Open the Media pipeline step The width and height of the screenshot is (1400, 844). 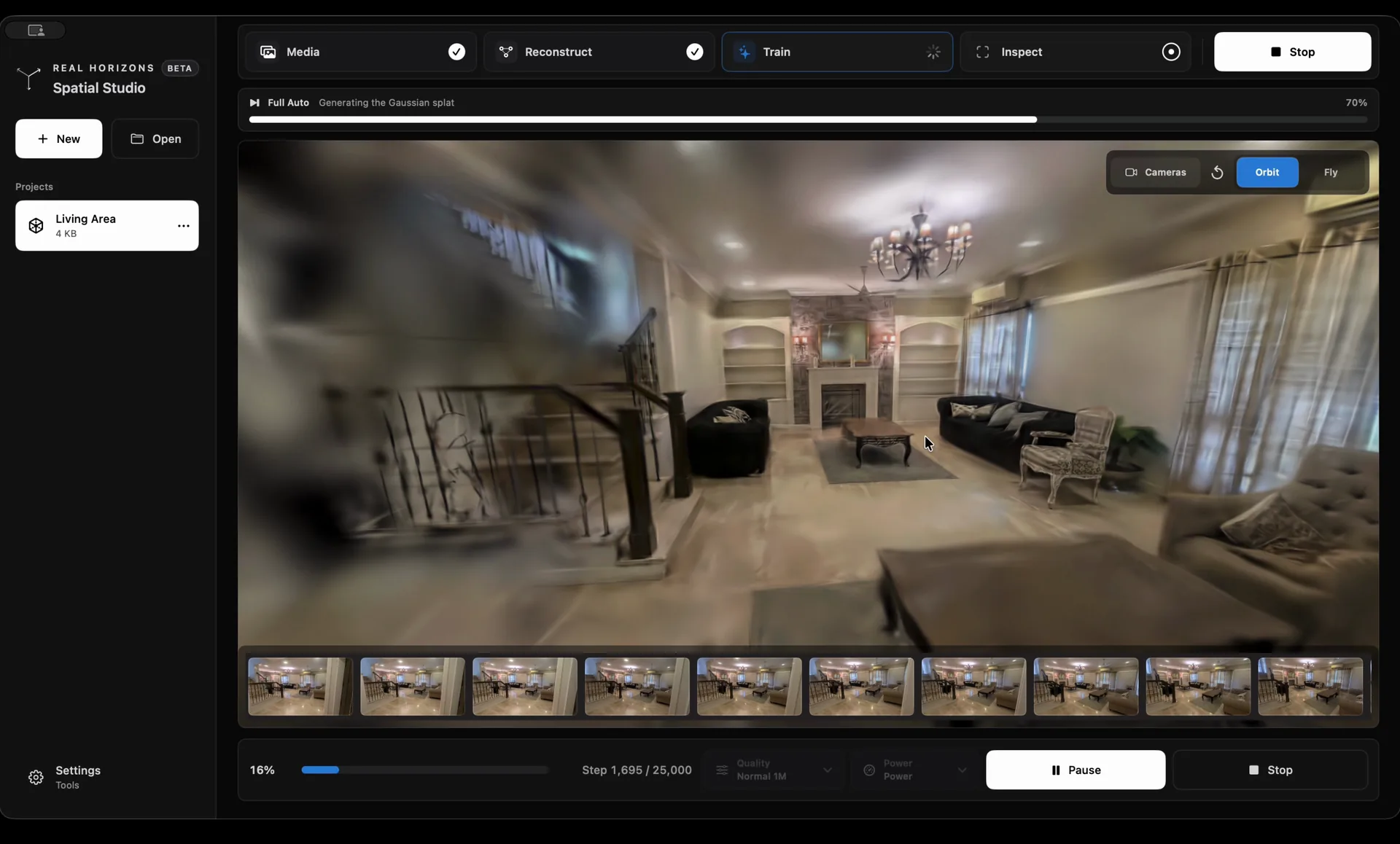[x=361, y=52]
